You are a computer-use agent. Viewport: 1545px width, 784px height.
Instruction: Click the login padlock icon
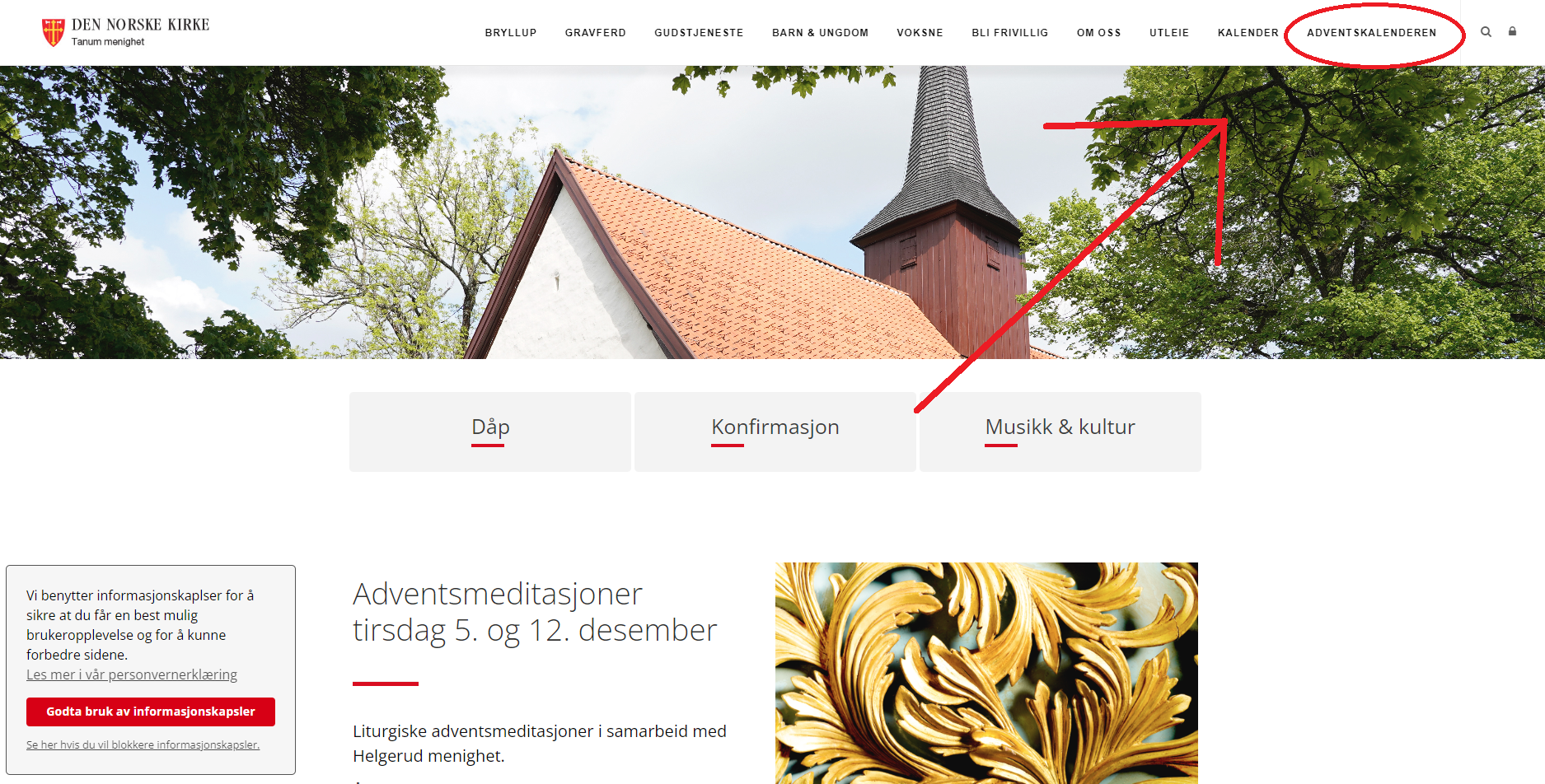(1512, 31)
